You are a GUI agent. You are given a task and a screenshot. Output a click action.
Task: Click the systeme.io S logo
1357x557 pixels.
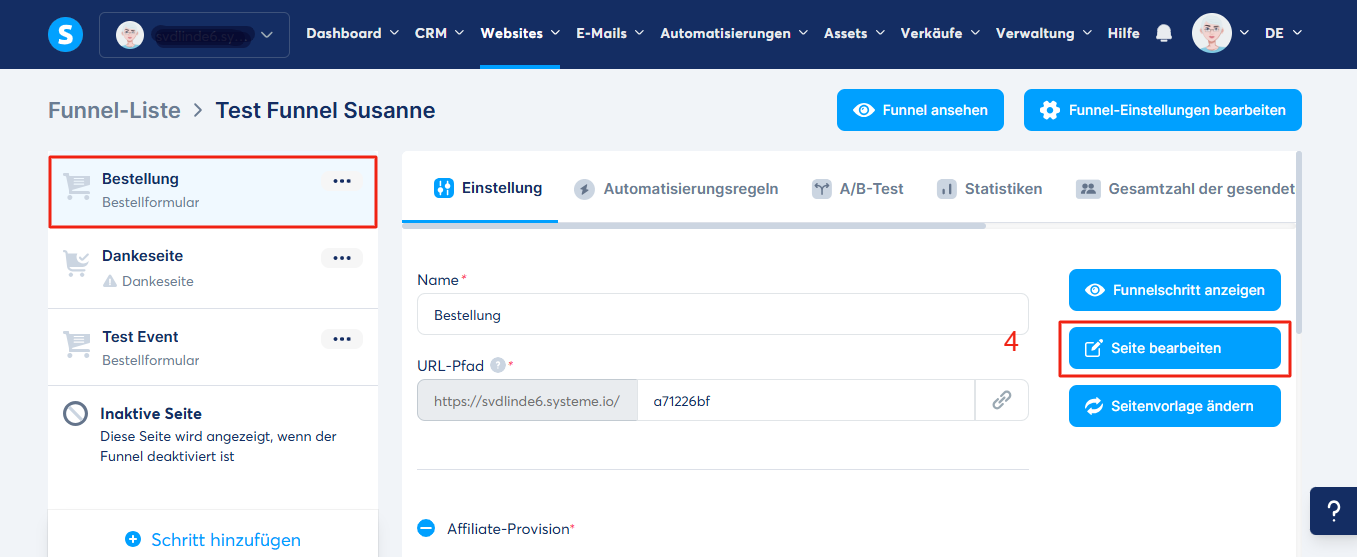tap(65, 34)
